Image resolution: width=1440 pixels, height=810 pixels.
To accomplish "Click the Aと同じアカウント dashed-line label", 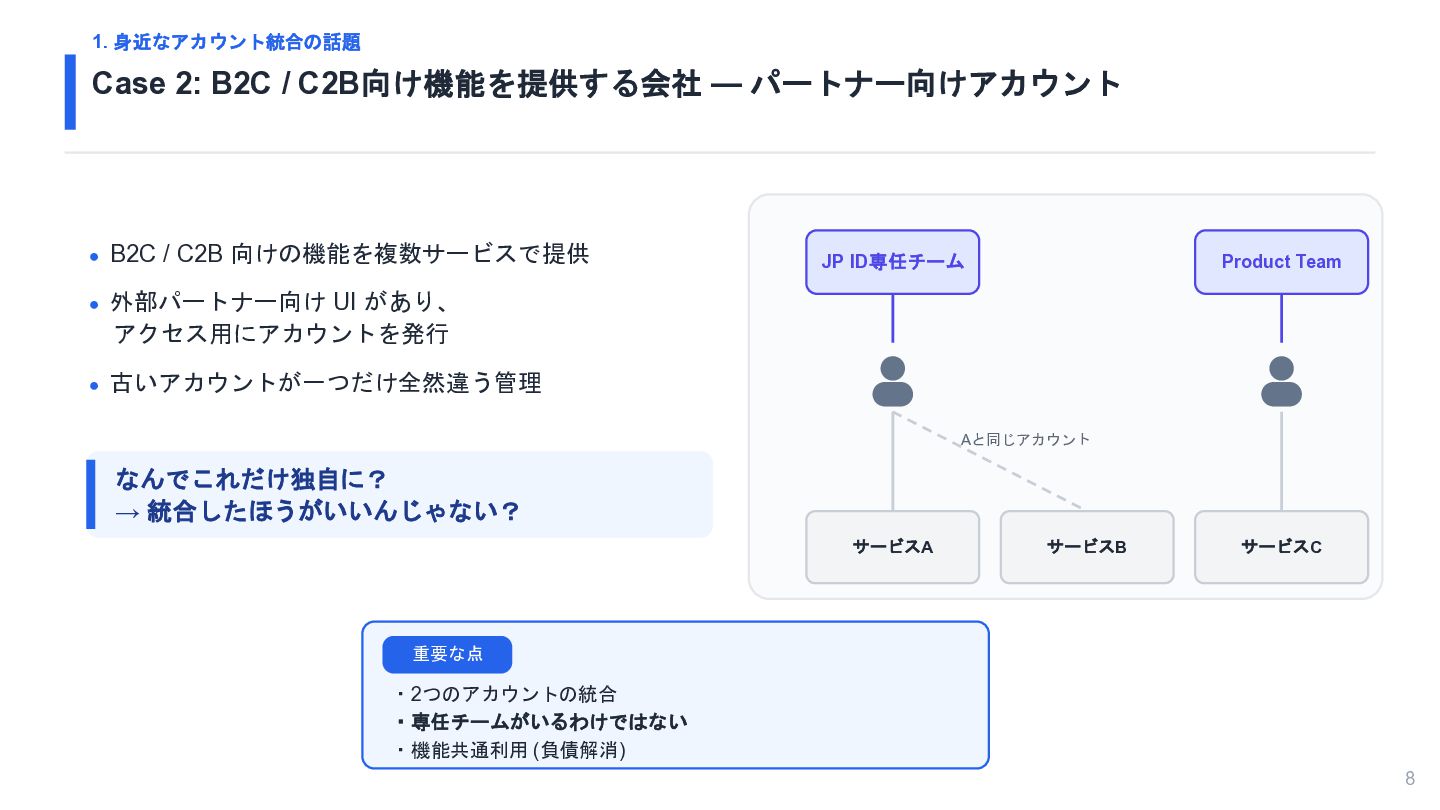I will pyautogui.click(x=1025, y=439).
